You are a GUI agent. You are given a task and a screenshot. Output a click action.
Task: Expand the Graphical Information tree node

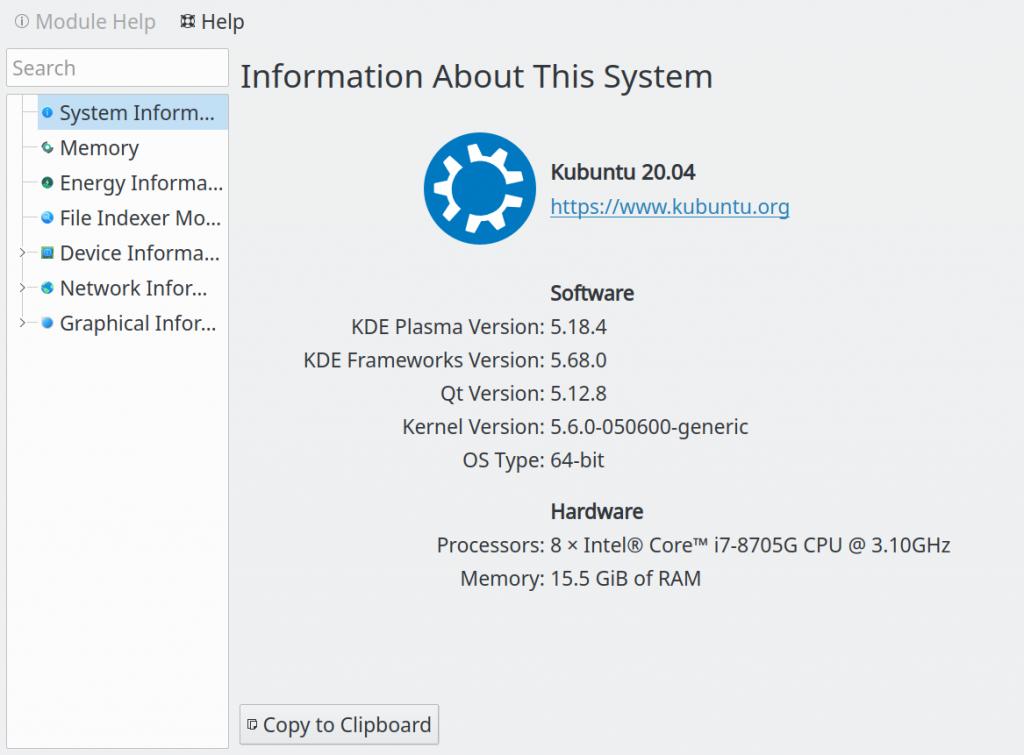[22, 323]
